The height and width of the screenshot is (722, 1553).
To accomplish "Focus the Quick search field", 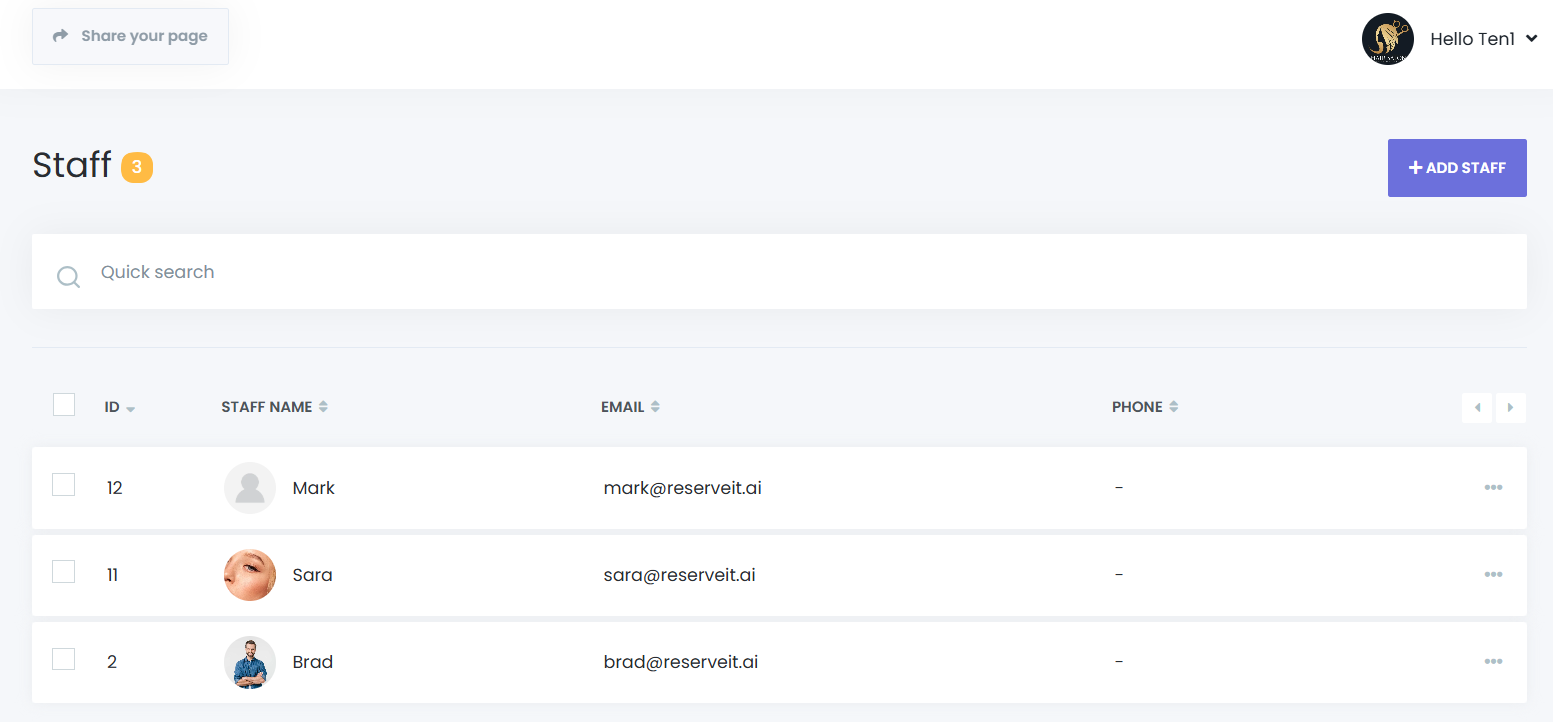I will click(x=779, y=272).
